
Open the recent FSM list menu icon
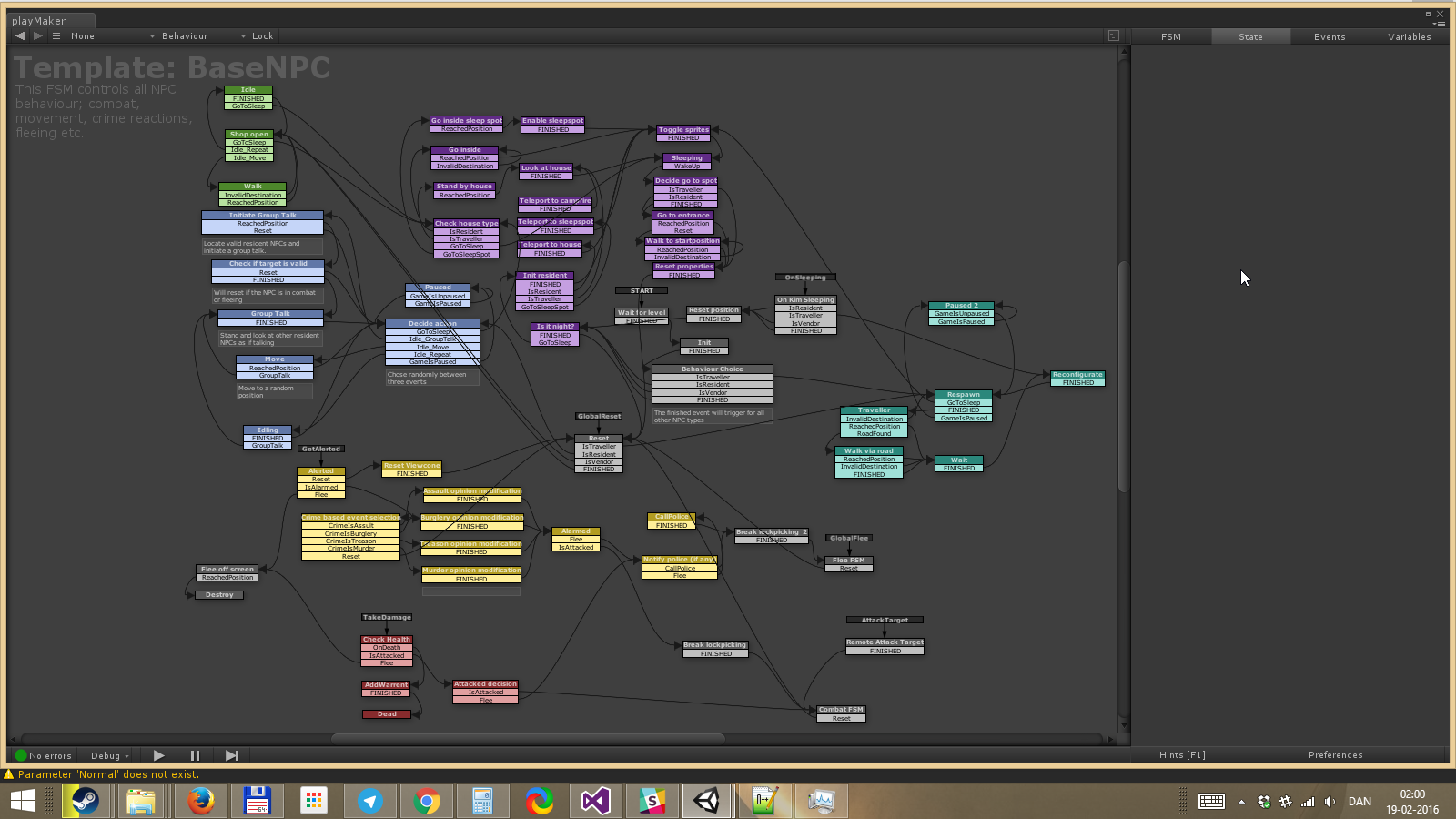point(56,36)
